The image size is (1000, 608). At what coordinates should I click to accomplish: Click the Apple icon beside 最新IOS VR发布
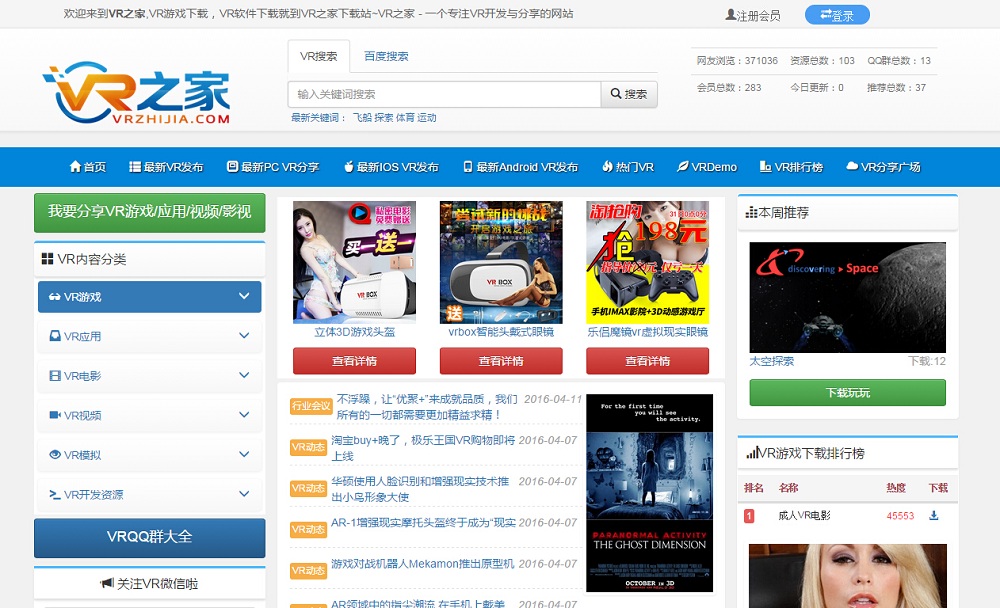pos(349,167)
